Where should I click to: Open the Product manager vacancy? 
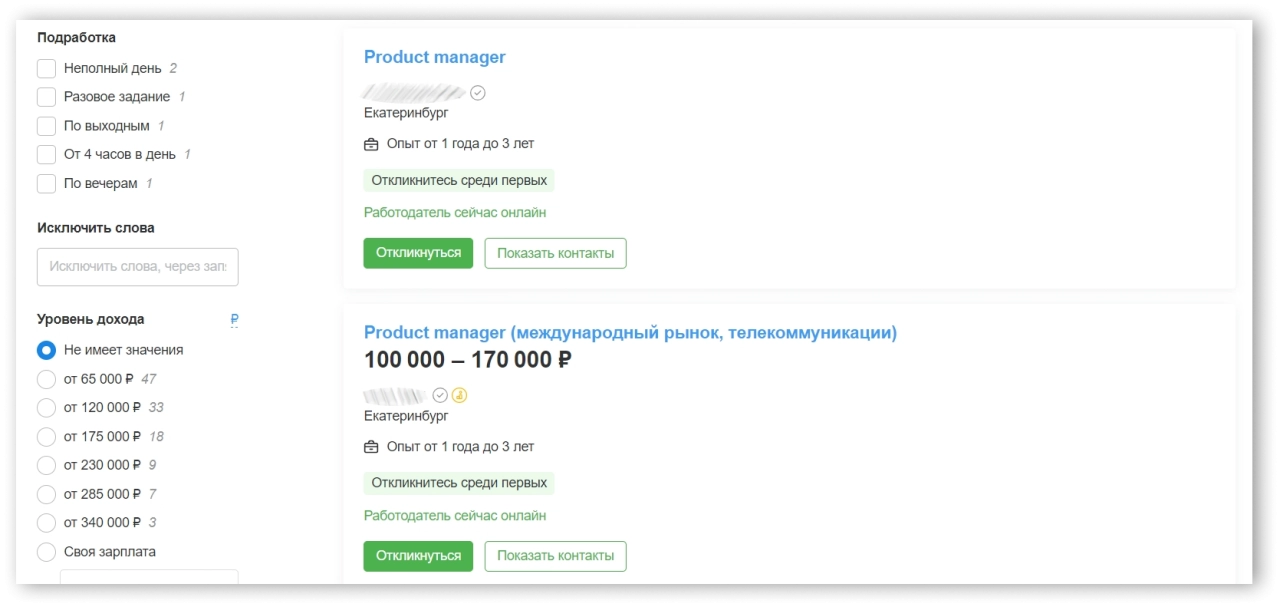point(434,57)
